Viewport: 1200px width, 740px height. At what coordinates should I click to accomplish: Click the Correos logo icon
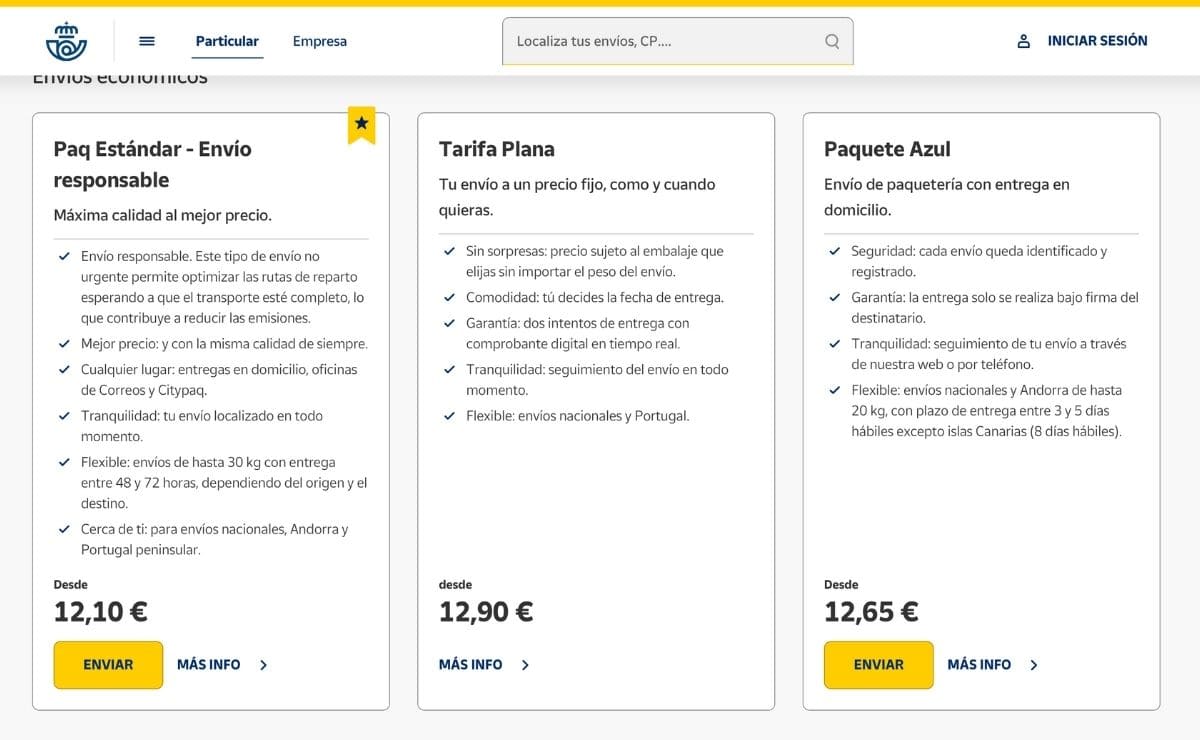[66, 41]
